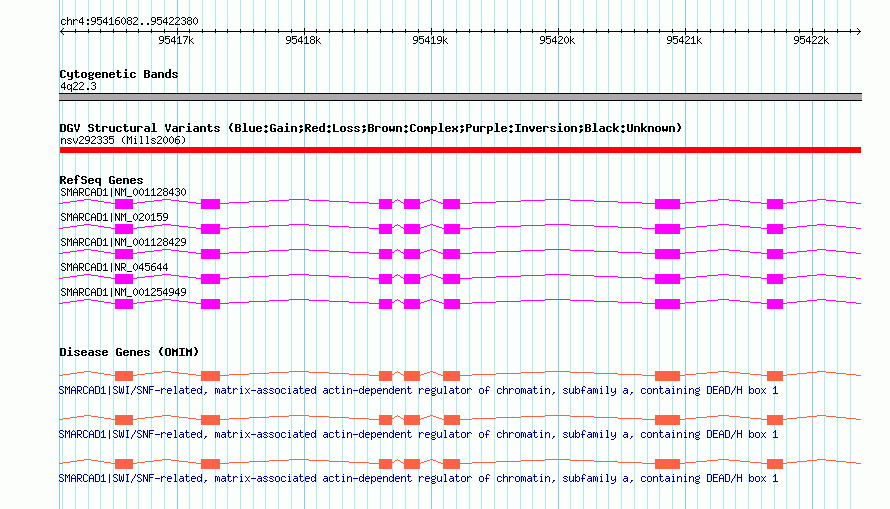This screenshot has width=890, height=509.
Task: Click the 95422k ruler tick label
Action: (811, 40)
